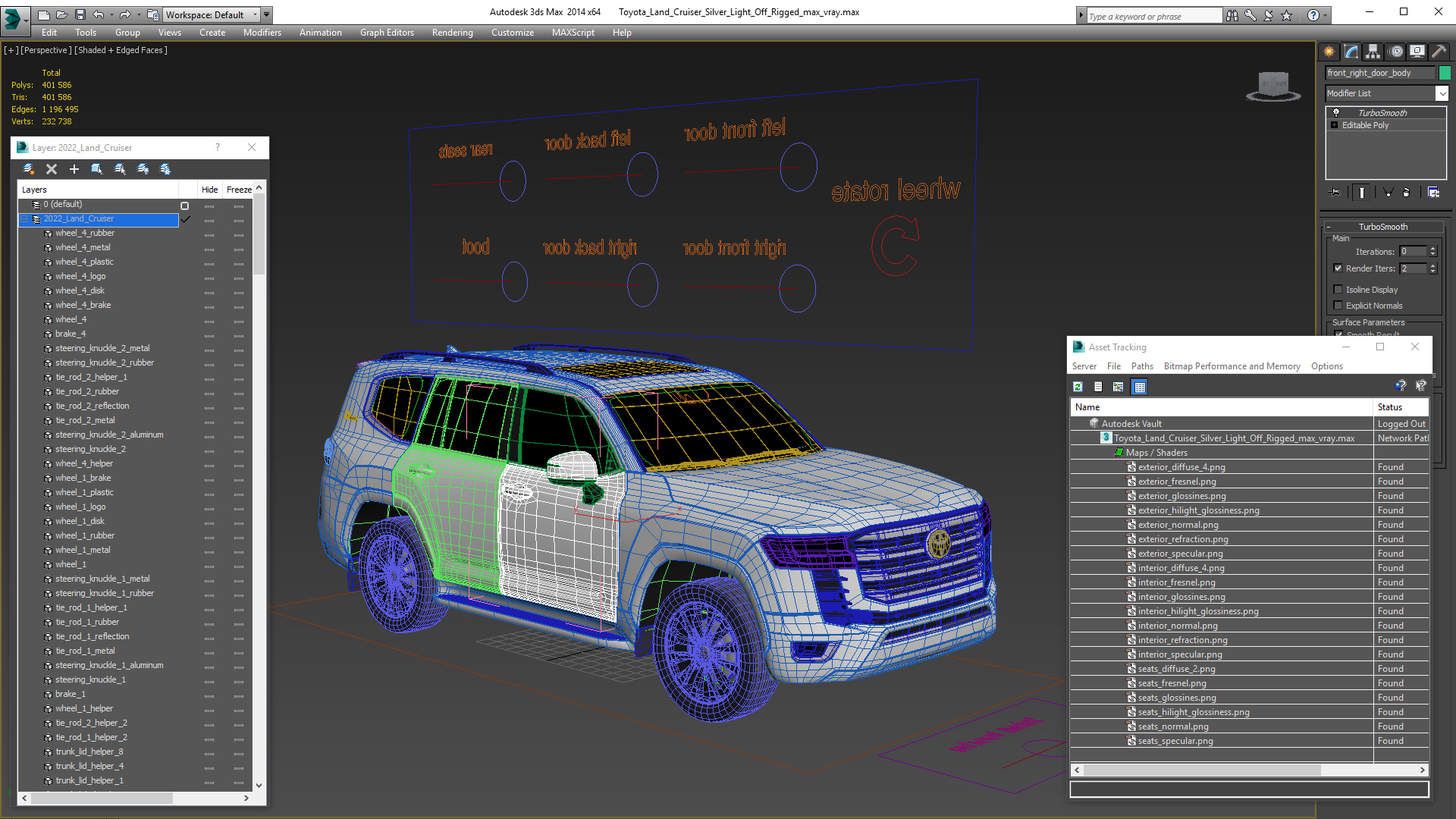Image resolution: width=1456 pixels, height=819 pixels.
Task: Open the Motion command panel tab
Action: point(1396,52)
